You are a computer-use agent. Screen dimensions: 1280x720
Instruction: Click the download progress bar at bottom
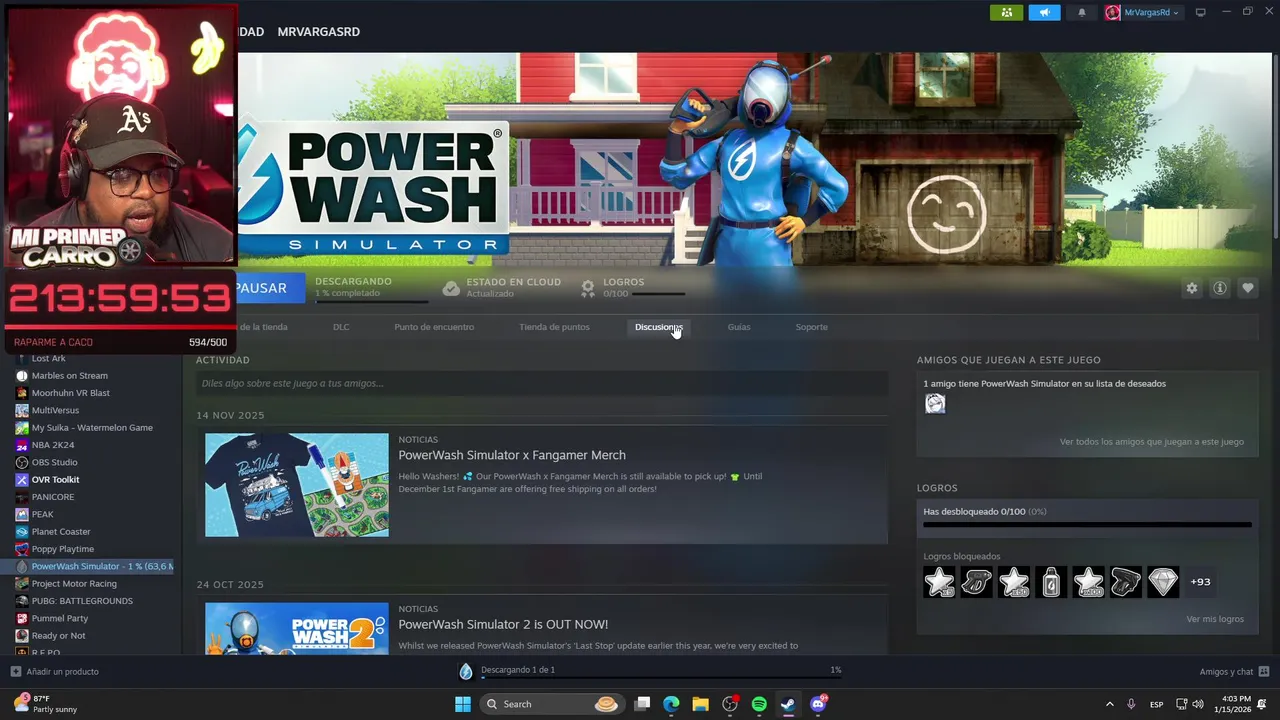[661, 678]
